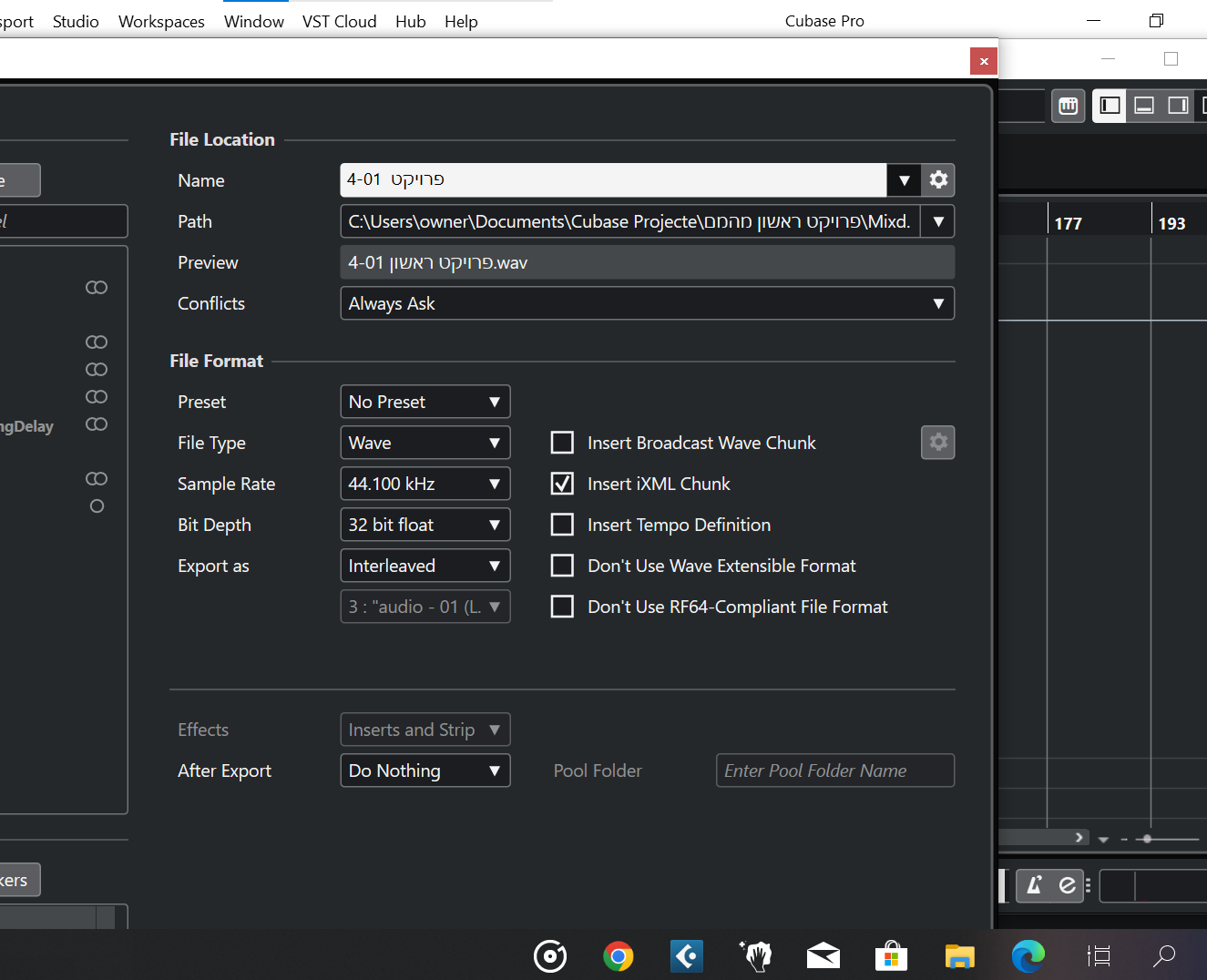Open the channel dropdown showing 3 : "audio - 01
The width and height of the screenshot is (1207, 980).
[x=425, y=607]
